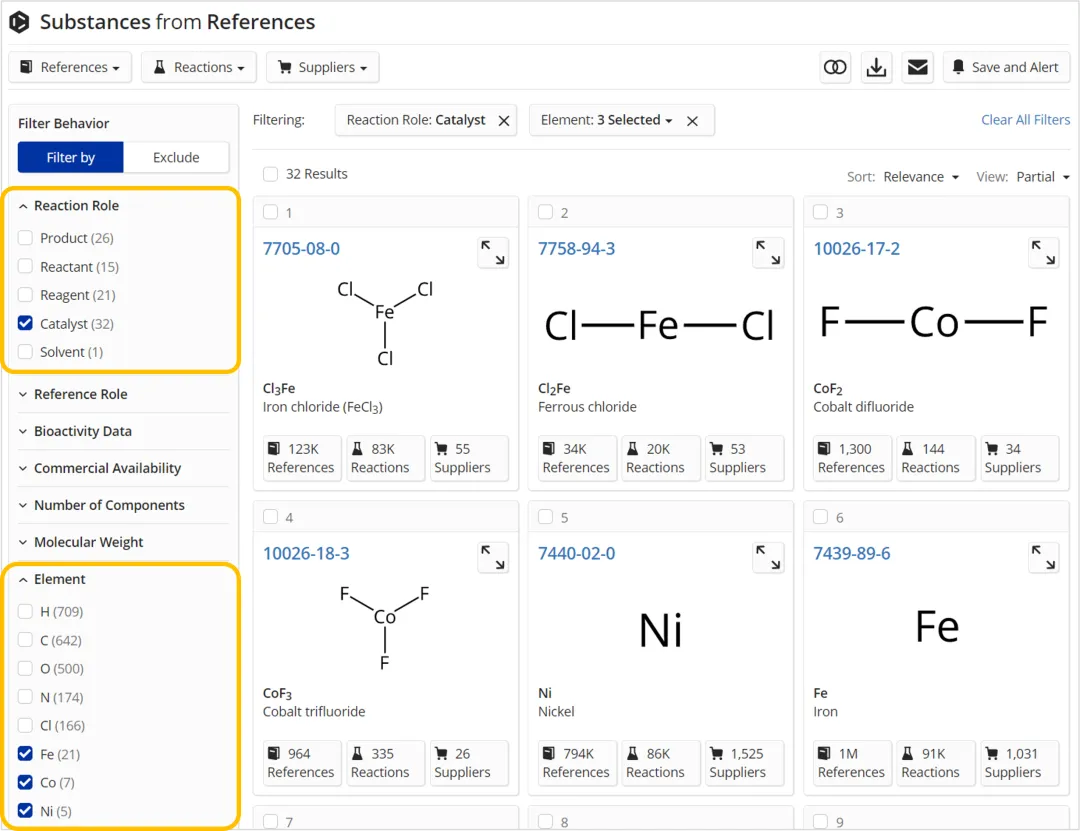Uncheck the Fe element filter
Viewport: 1080px width, 831px height.
[x=26, y=754]
